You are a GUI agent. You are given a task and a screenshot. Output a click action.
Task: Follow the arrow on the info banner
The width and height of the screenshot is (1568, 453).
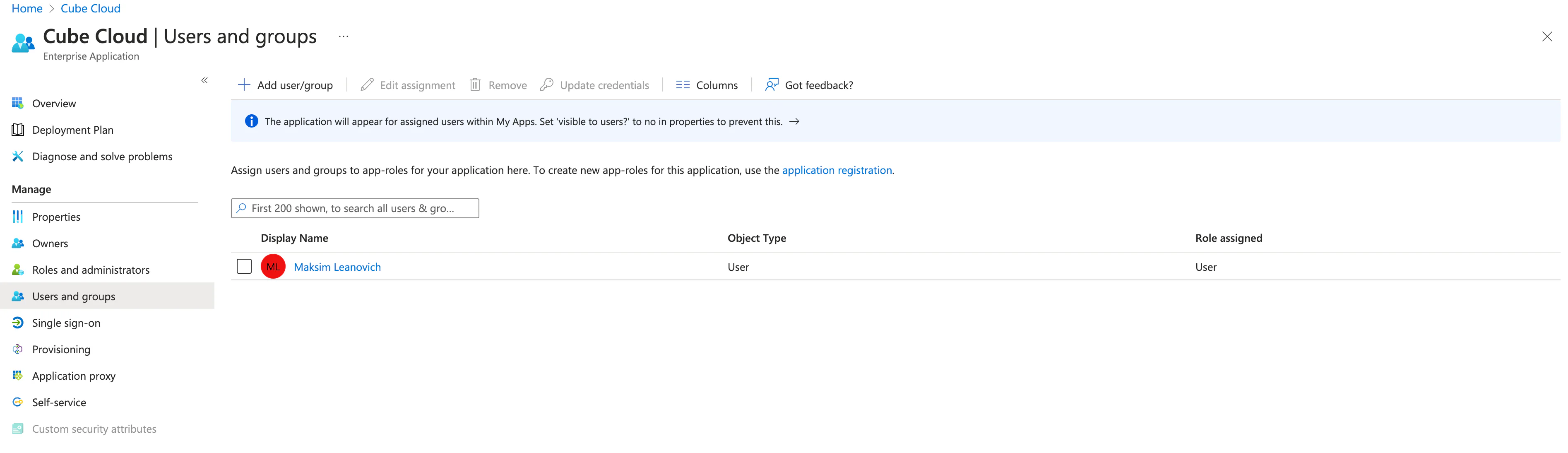[x=794, y=121]
